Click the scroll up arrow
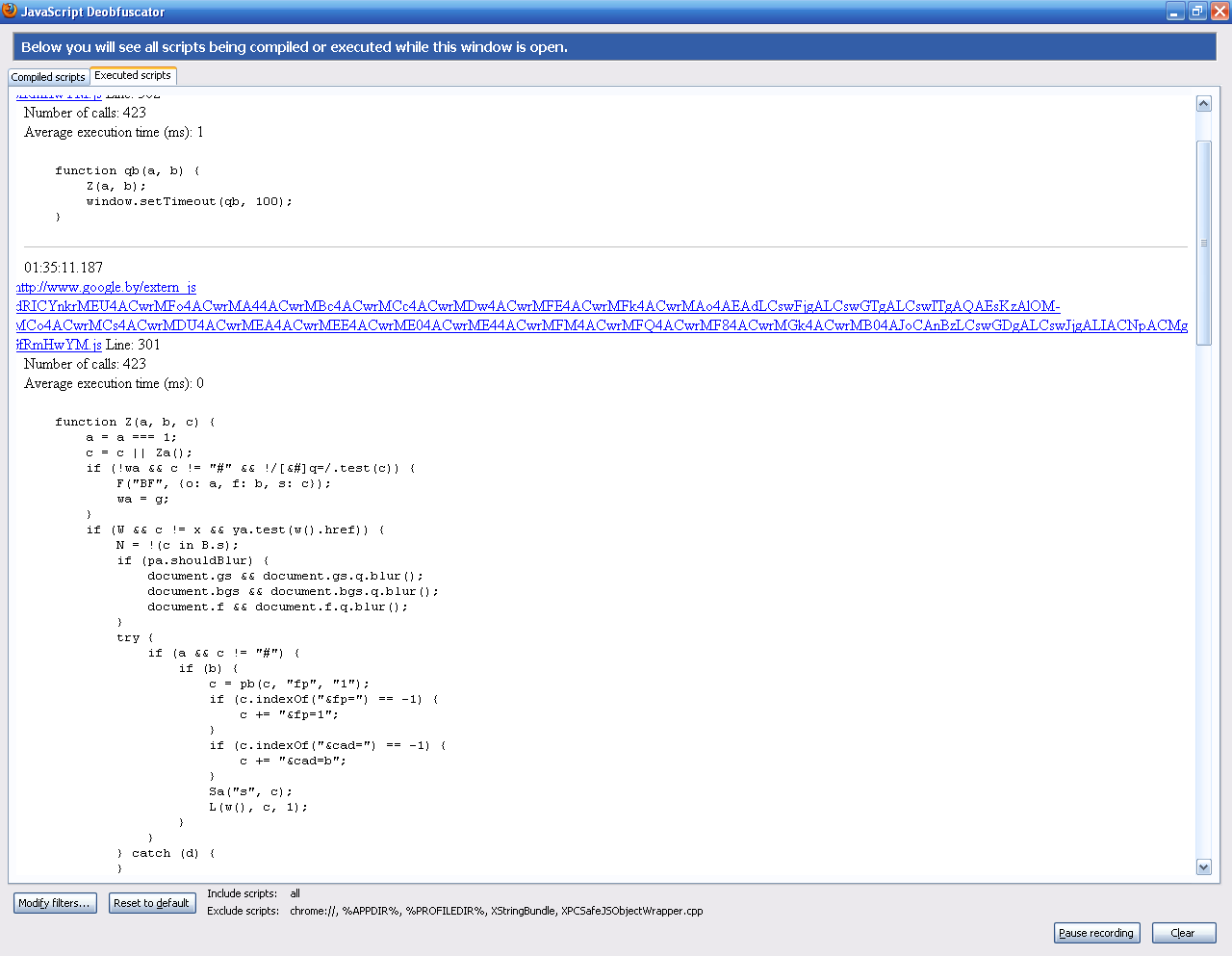The height and width of the screenshot is (956, 1232). pos(1203,104)
